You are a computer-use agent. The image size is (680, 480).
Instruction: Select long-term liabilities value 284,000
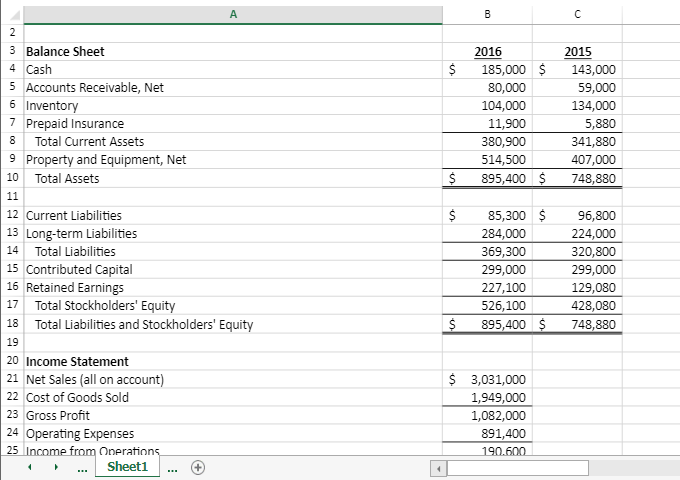[x=487, y=234]
